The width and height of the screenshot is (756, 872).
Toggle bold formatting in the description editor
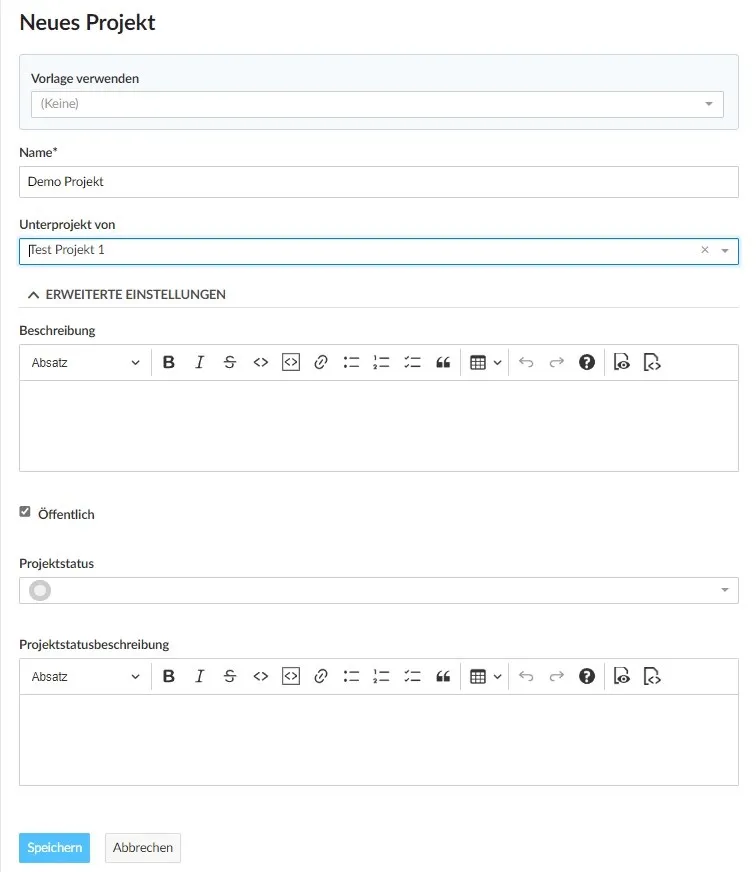tap(168, 362)
